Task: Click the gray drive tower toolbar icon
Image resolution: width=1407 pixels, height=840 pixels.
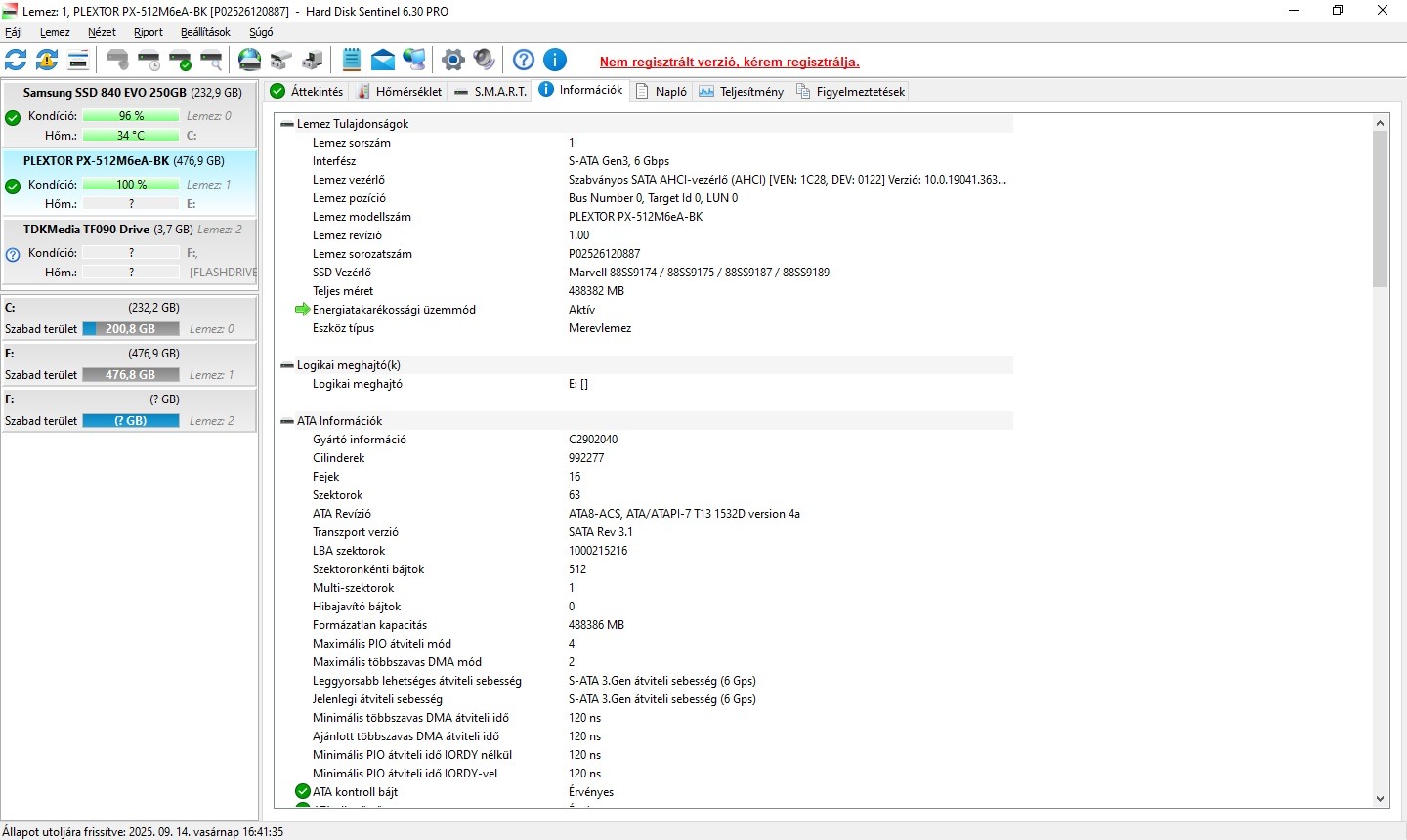Action: click(313, 60)
